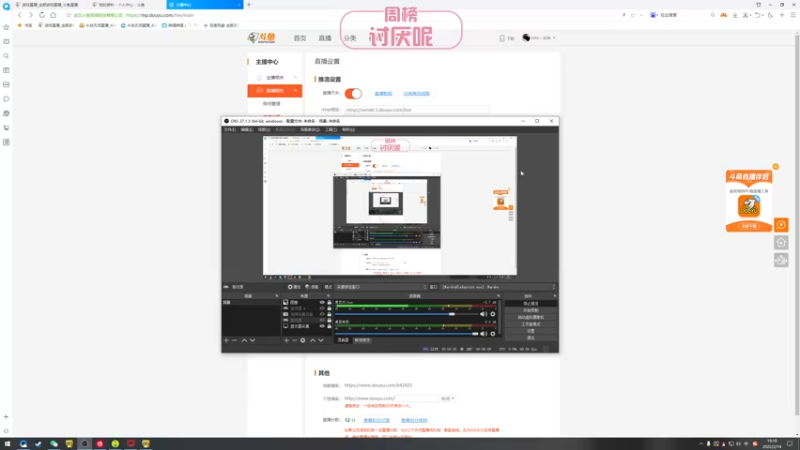Open search icon in browser left sidebar

pyautogui.click(x=6, y=56)
